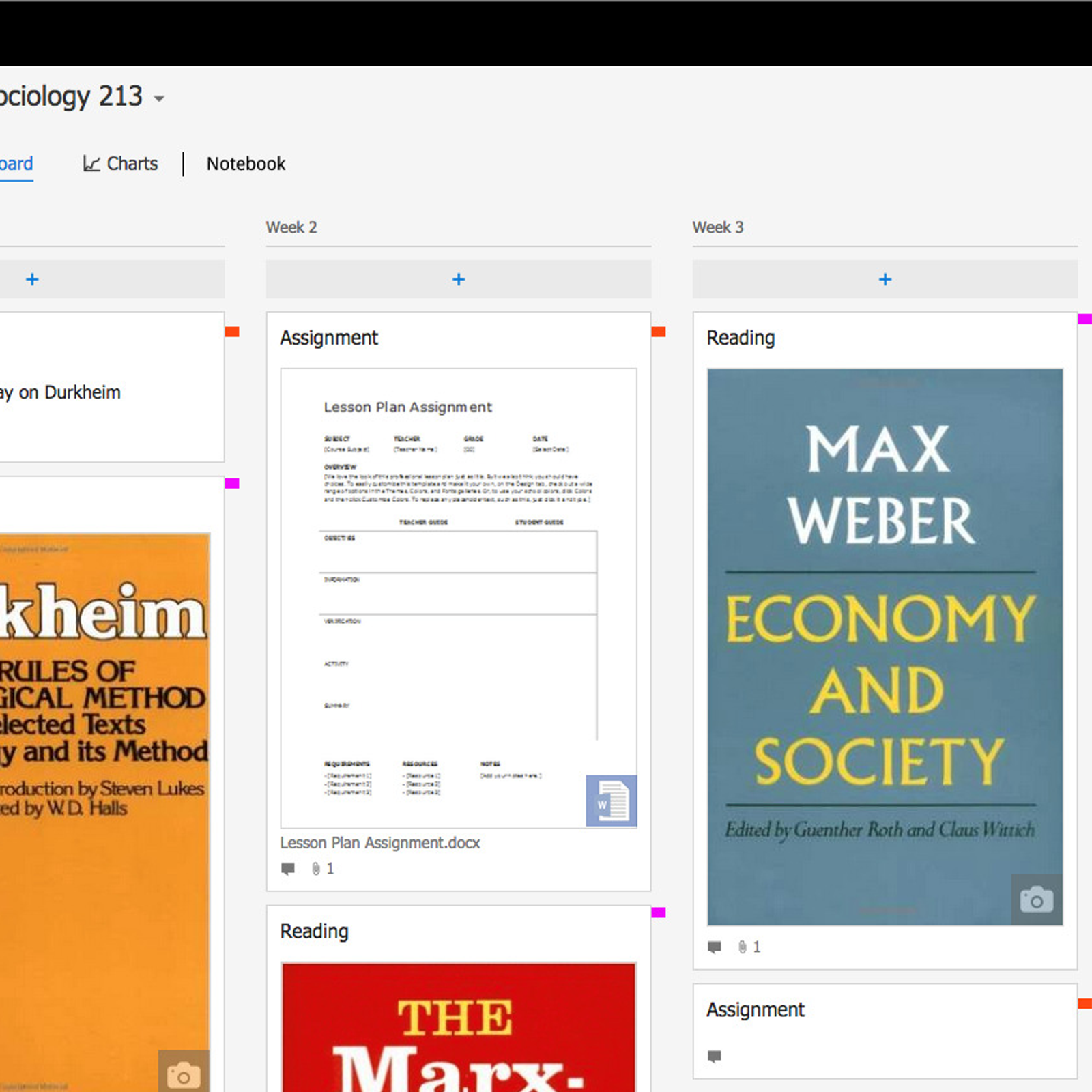
Task: Open the essay on Durkheim card
Action: coord(112,387)
